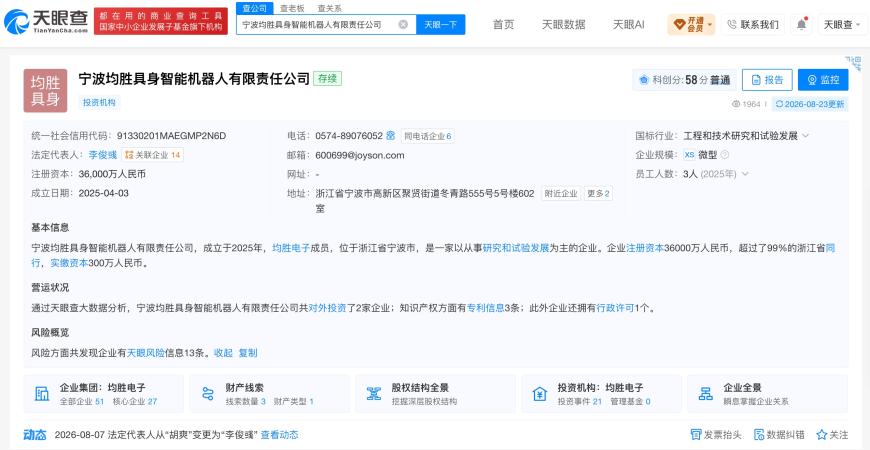Click the view count eye icon
This screenshot has height=450, width=870.
(x=736, y=104)
